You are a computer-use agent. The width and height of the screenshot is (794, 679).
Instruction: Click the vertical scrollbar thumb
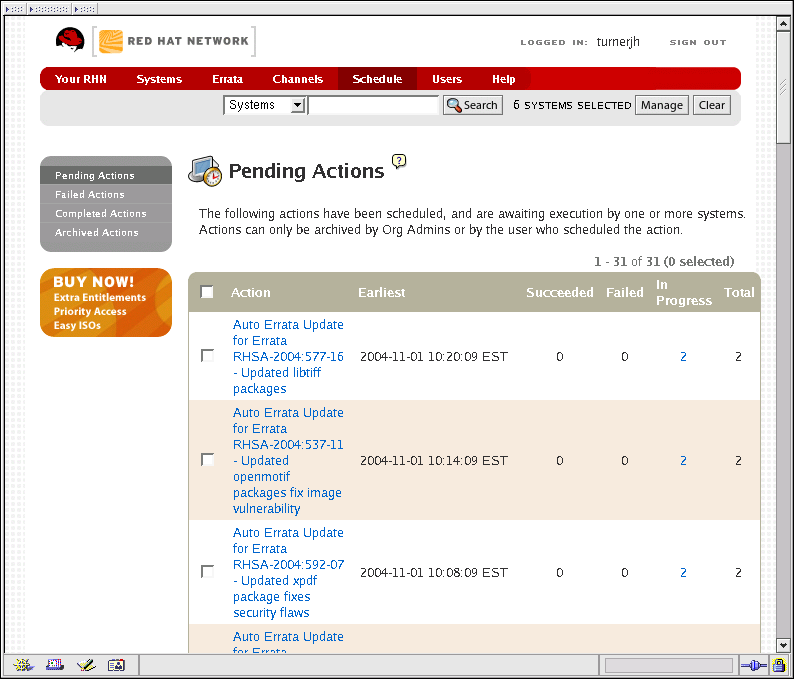tap(783, 88)
